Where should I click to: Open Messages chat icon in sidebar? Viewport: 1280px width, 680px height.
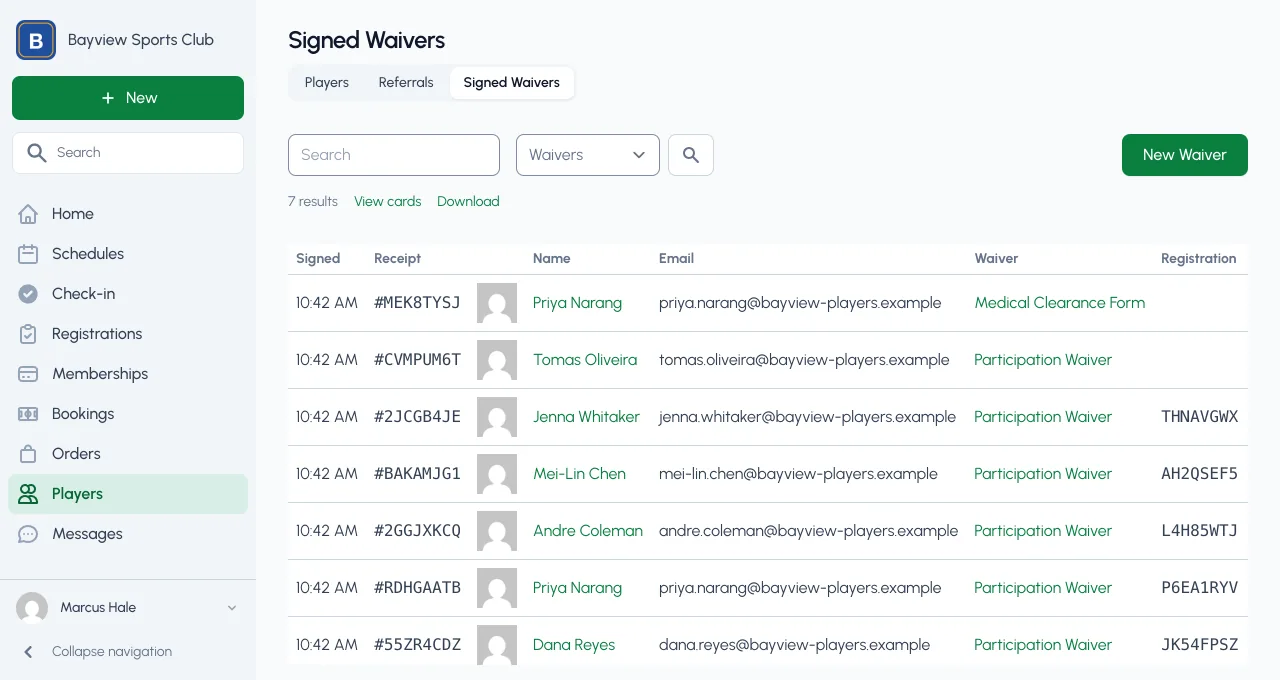point(28,534)
